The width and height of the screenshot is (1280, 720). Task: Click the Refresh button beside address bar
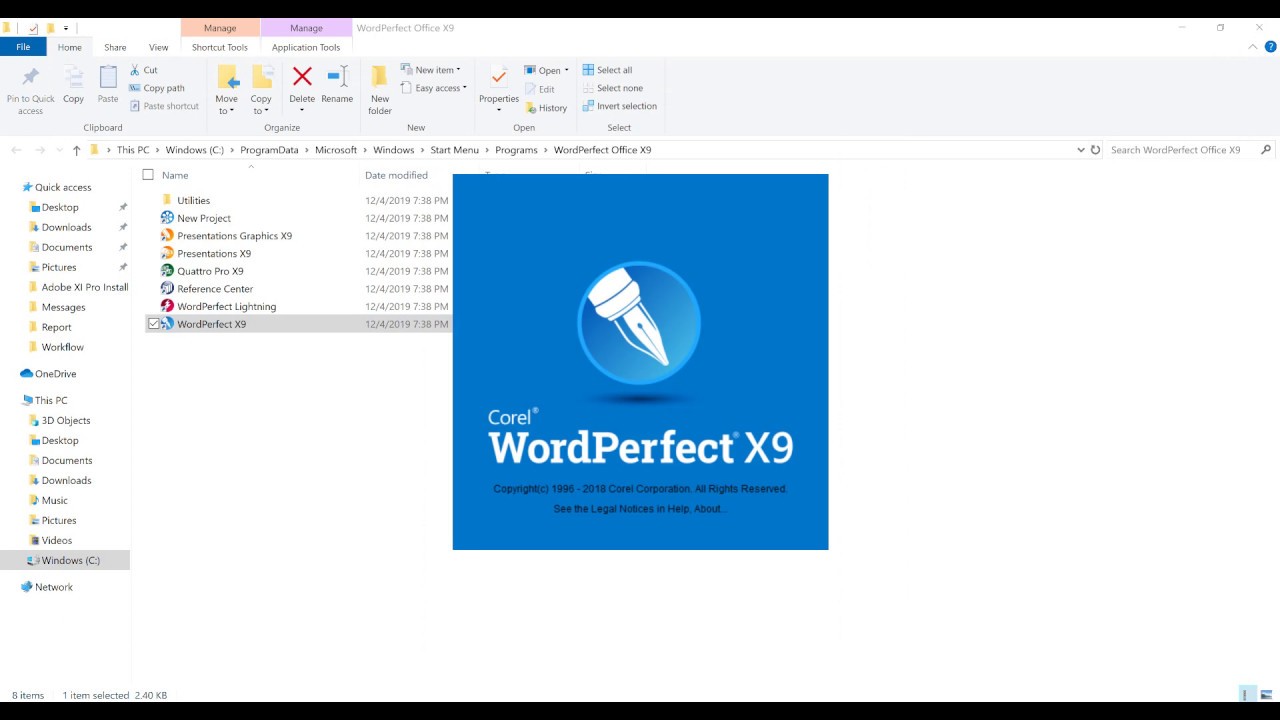click(x=1095, y=150)
